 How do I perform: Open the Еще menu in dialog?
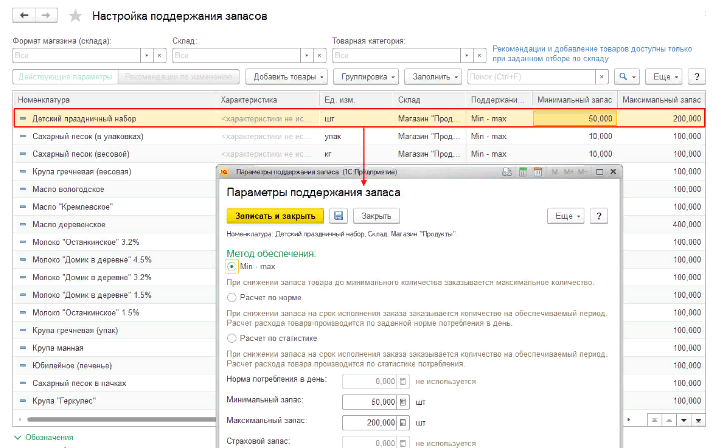point(565,215)
